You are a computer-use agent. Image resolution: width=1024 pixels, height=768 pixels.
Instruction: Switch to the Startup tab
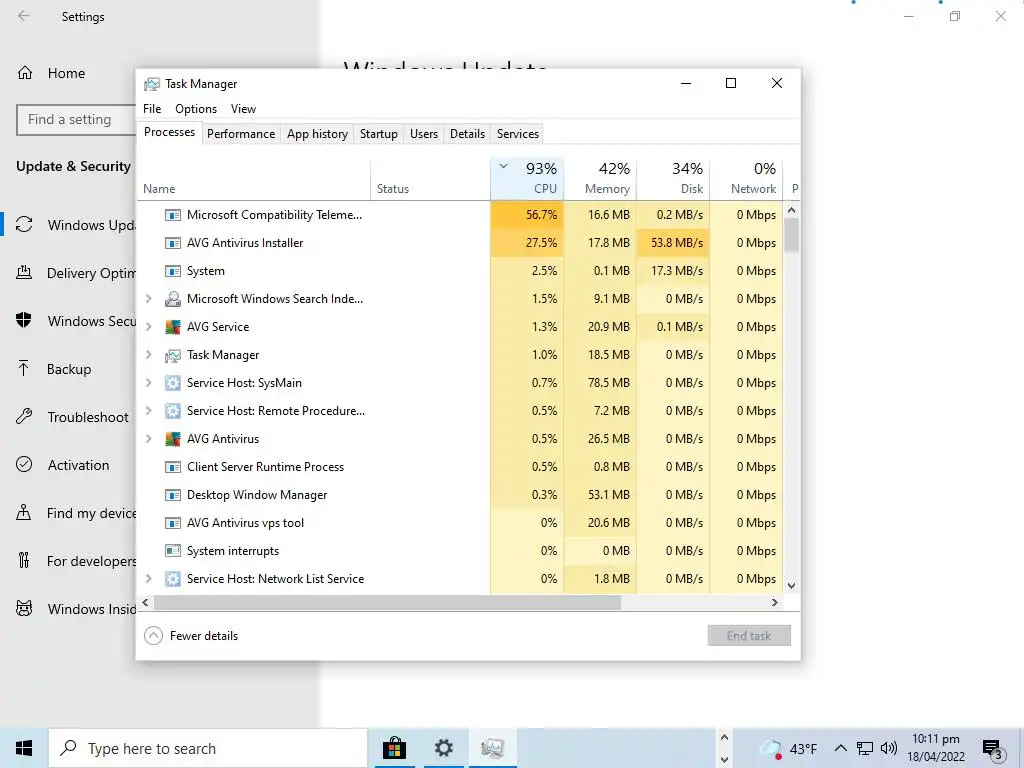379,134
